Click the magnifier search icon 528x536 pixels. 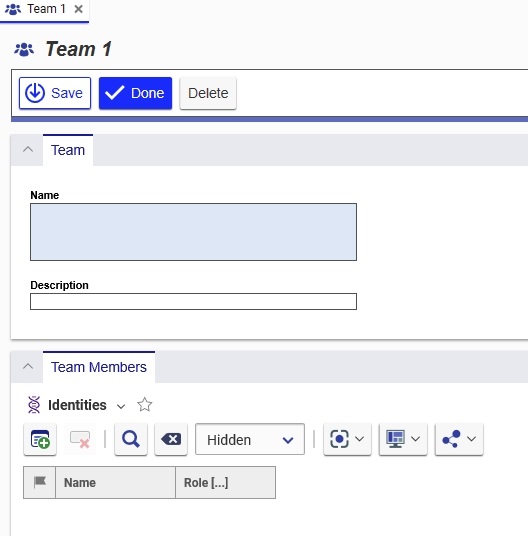pyautogui.click(x=131, y=439)
